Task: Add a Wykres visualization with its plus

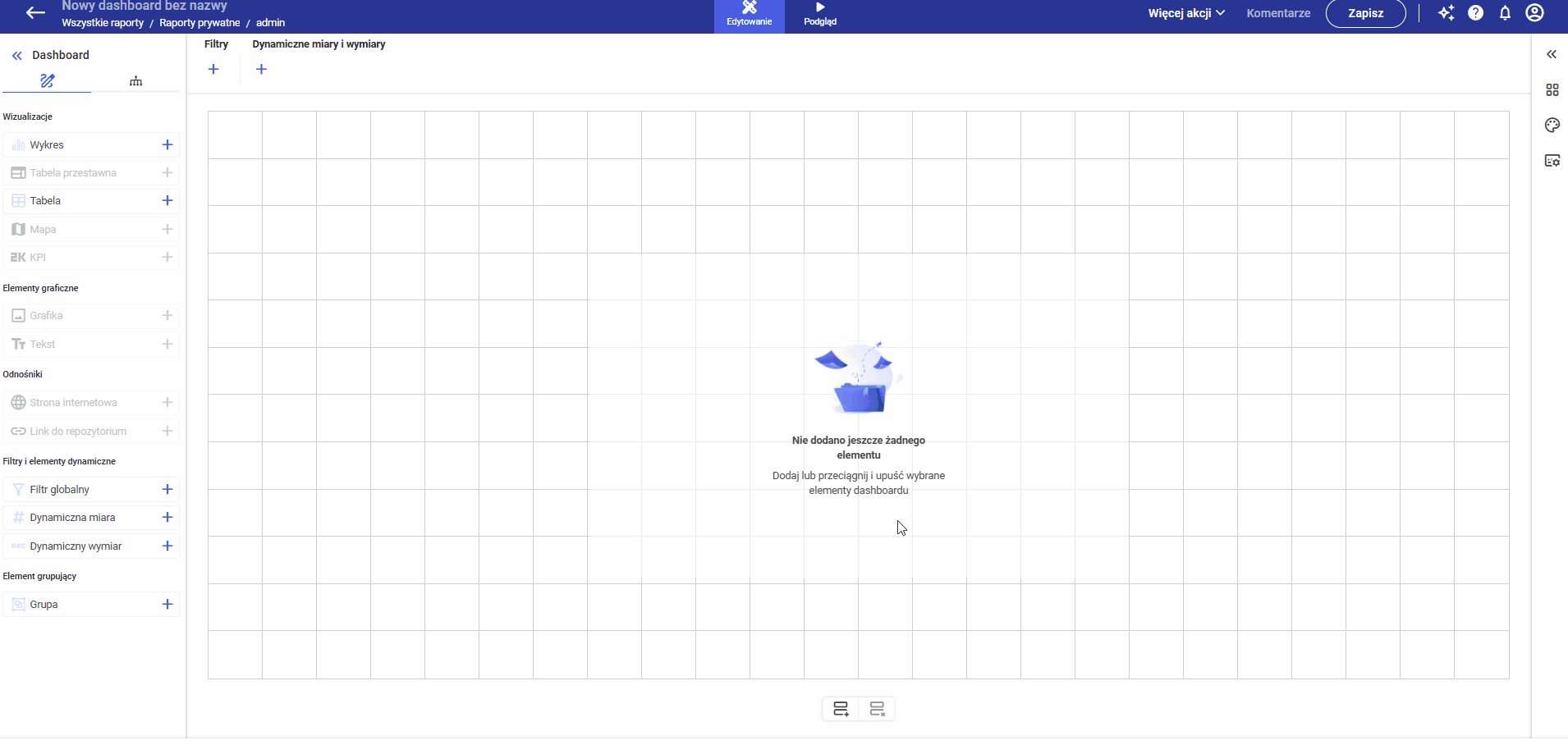Action: [167, 144]
